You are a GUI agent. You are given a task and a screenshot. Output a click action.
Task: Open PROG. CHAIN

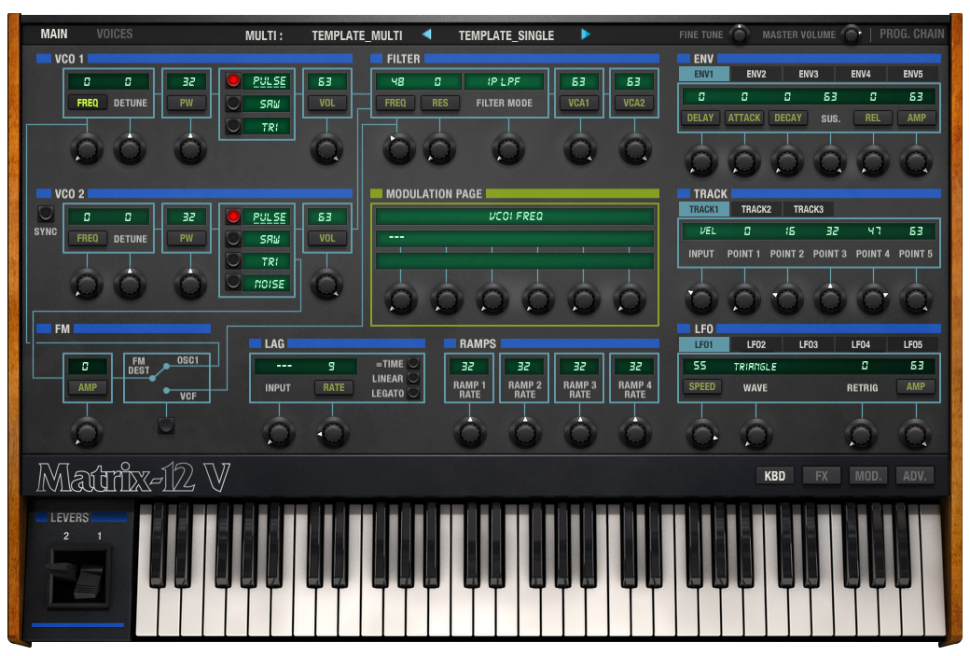coord(912,34)
